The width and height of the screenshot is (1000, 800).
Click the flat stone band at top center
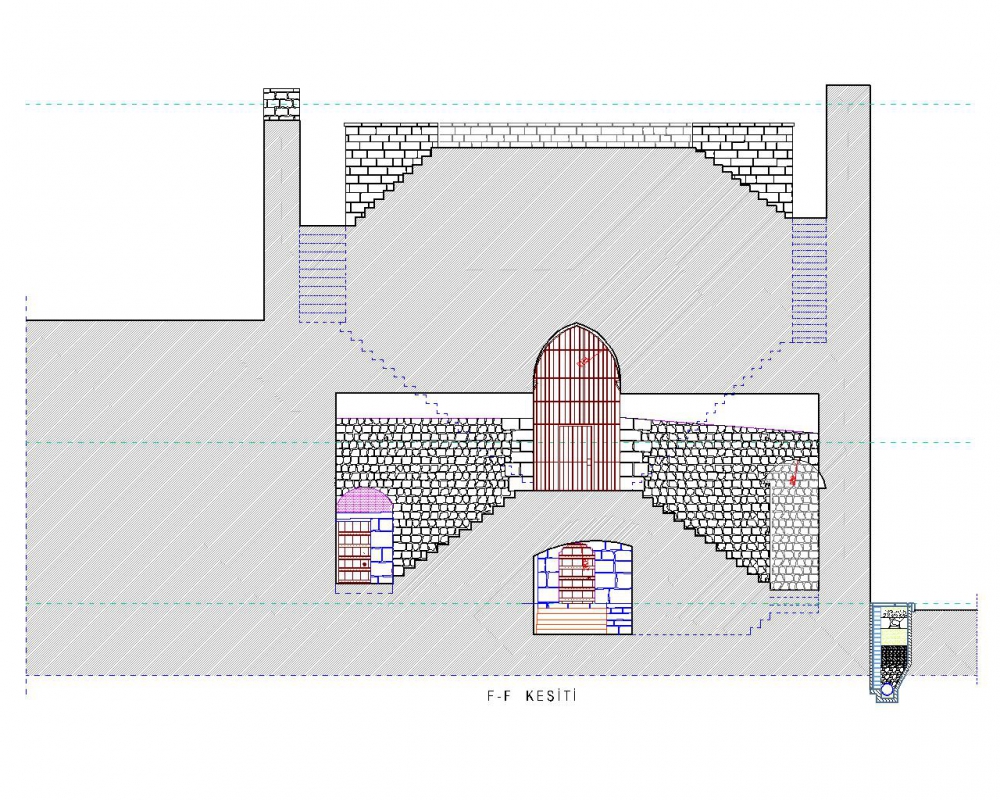(565, 135)
